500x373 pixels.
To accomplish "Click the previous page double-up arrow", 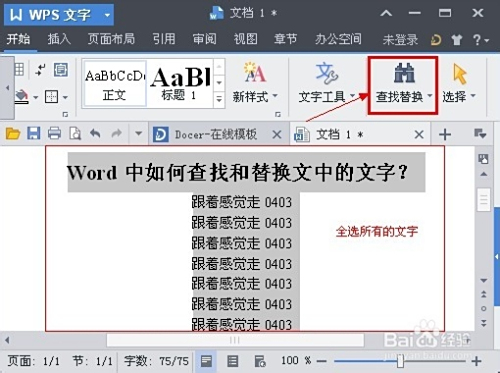I will click(483, 294).
